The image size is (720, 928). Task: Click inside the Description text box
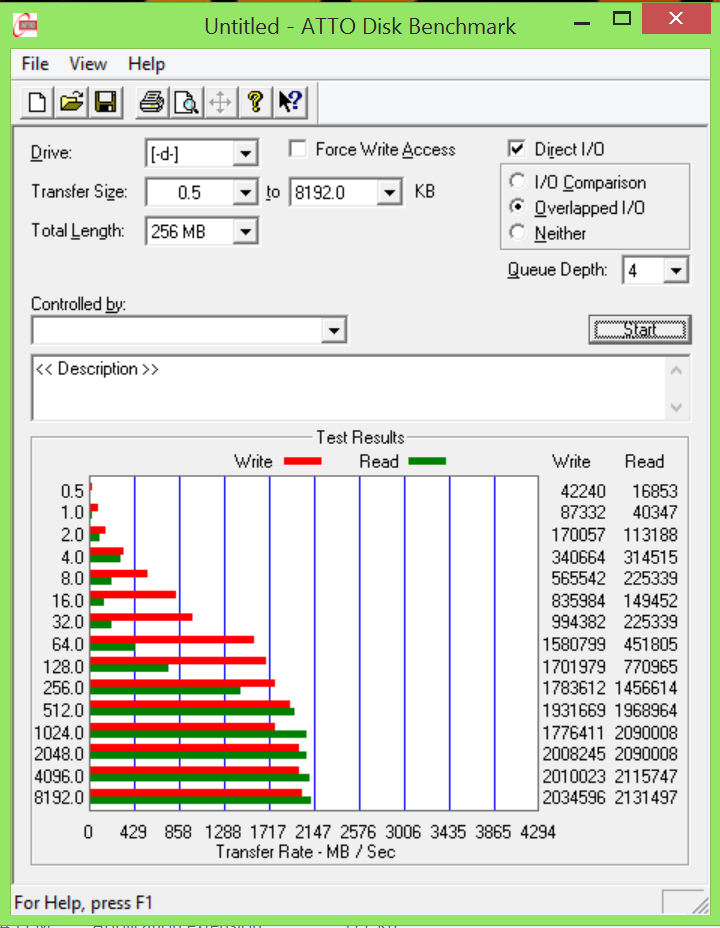pyautogui.click(x=349, y=388)
